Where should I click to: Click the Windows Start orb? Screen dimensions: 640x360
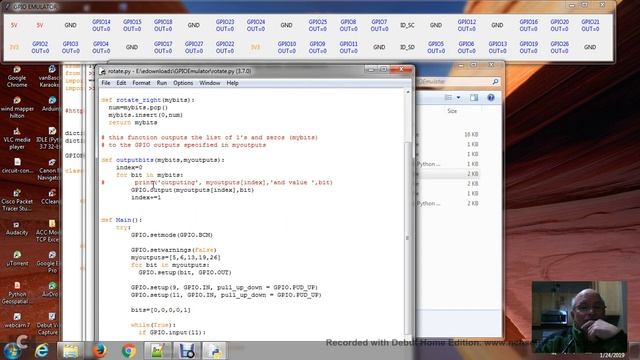click(12, 351)
